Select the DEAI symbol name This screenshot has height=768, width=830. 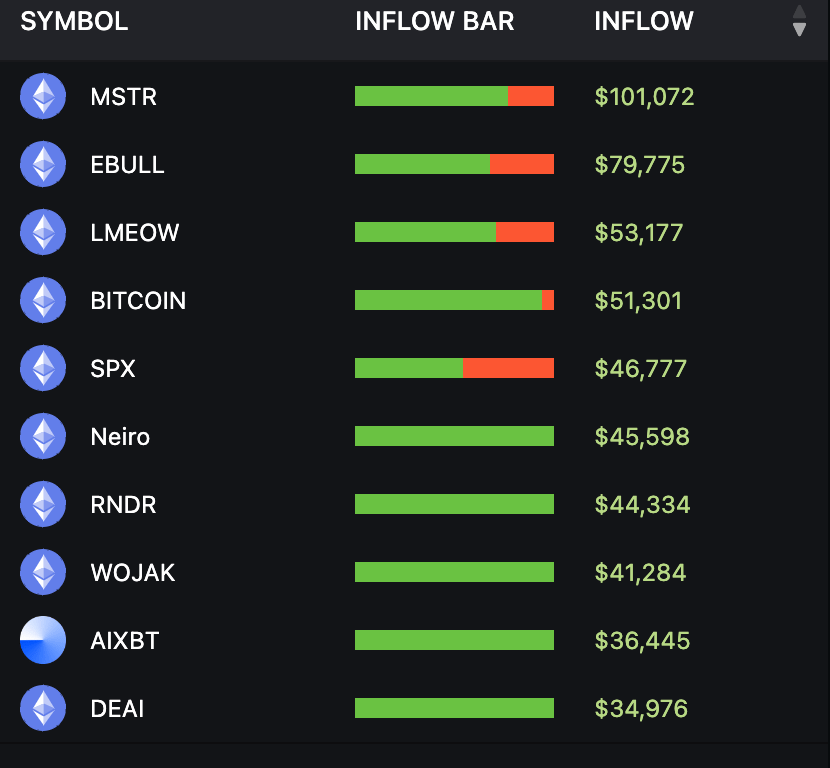coord(117,709)
